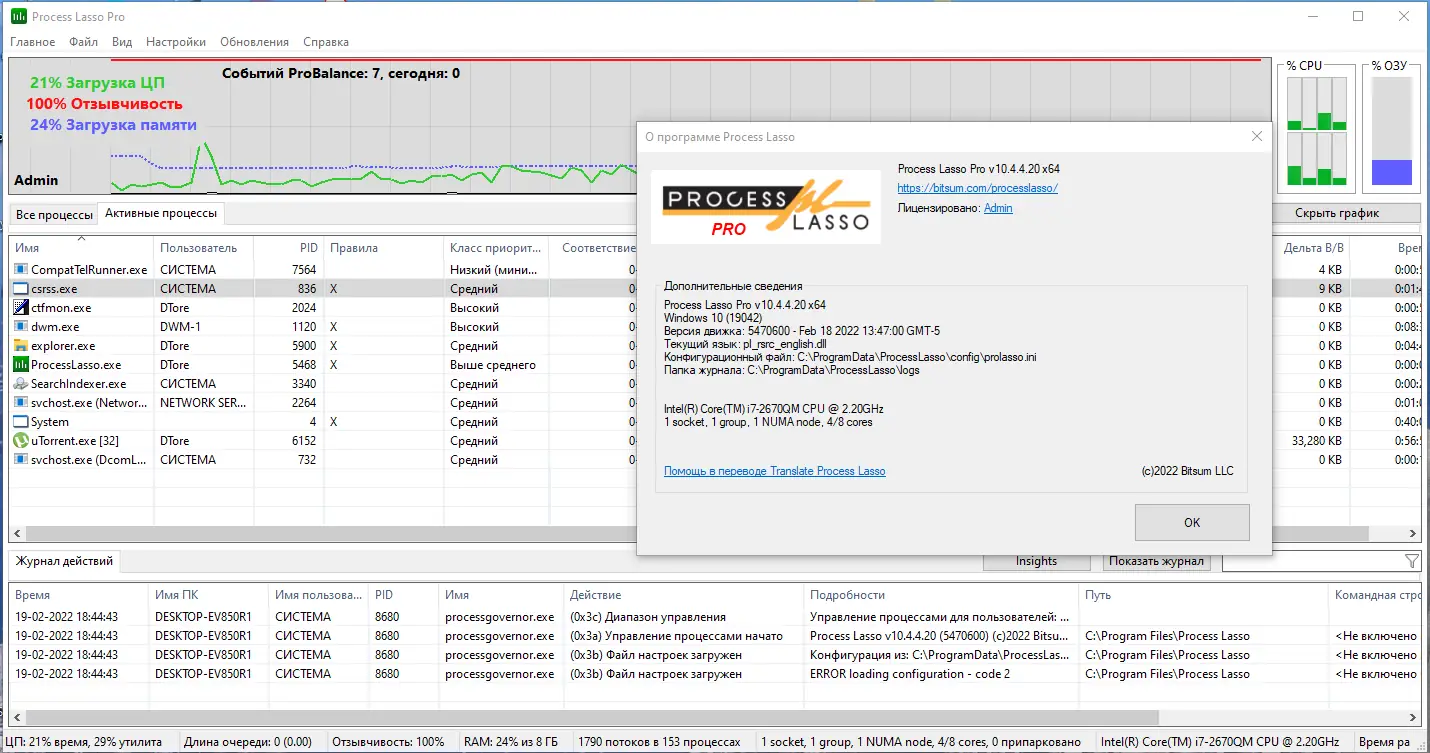Sort the log by the Имя ПК column
This screenshot has height=753, width=1430.
pos(209,595)
